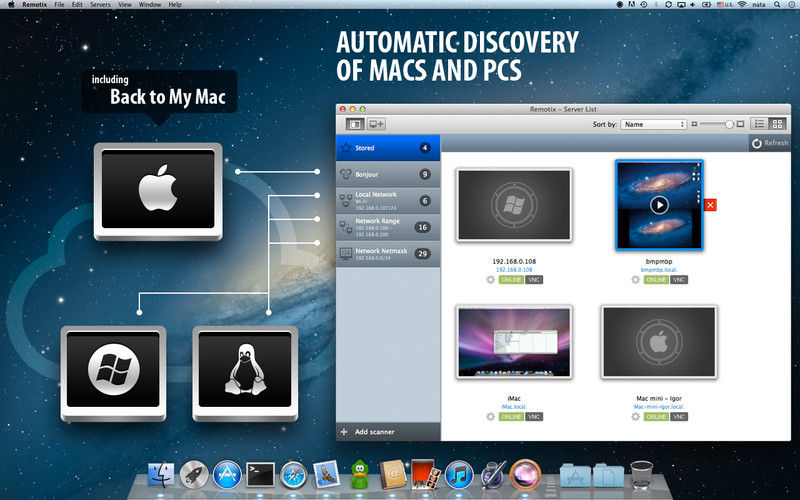
Task: Open settings gear for Mac mini - Igor
Action: [x=635, y=417]
